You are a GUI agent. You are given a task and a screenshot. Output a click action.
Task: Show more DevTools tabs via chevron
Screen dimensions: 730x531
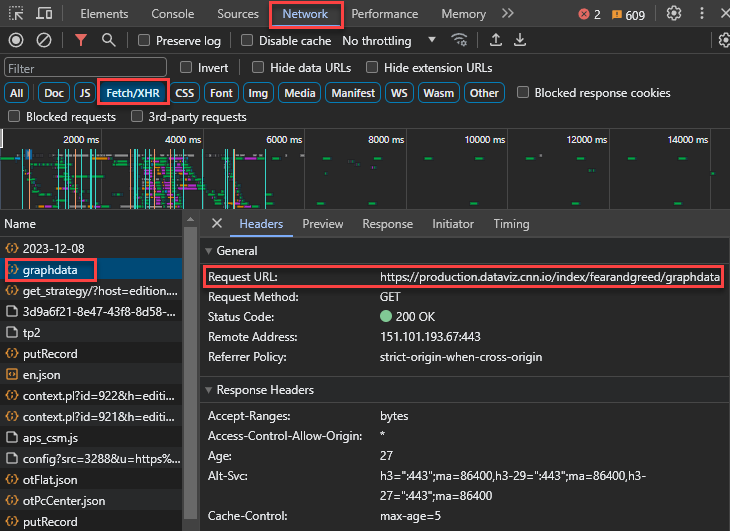pyautogui.click(x=508, y=14)
